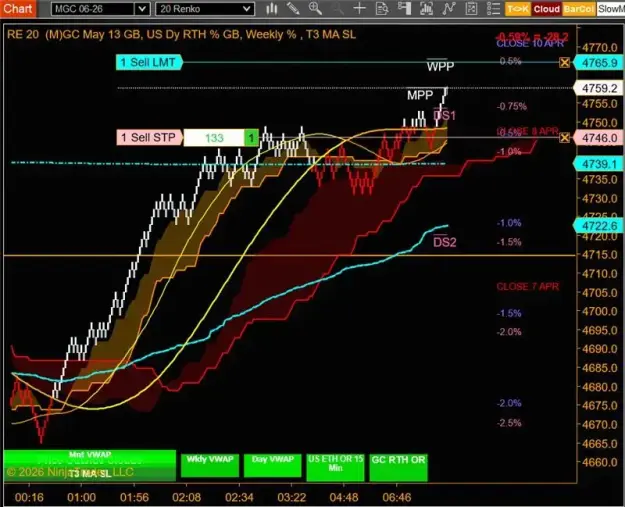Toggle the SlowM button in toolbar
Image resolution: width=625 pixels, height=507 pixels.
(611, 9)
